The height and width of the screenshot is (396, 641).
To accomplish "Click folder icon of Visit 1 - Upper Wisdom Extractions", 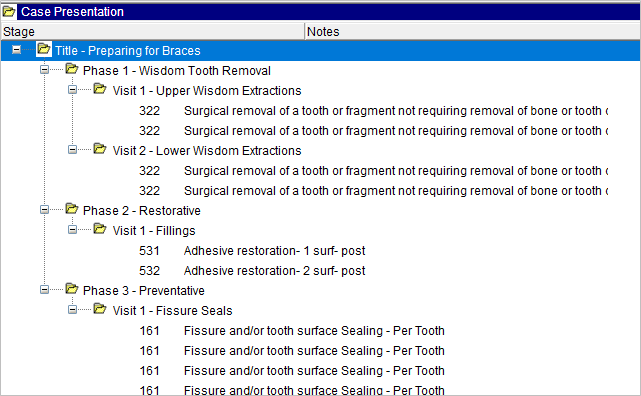I will (x=99, y=89).
